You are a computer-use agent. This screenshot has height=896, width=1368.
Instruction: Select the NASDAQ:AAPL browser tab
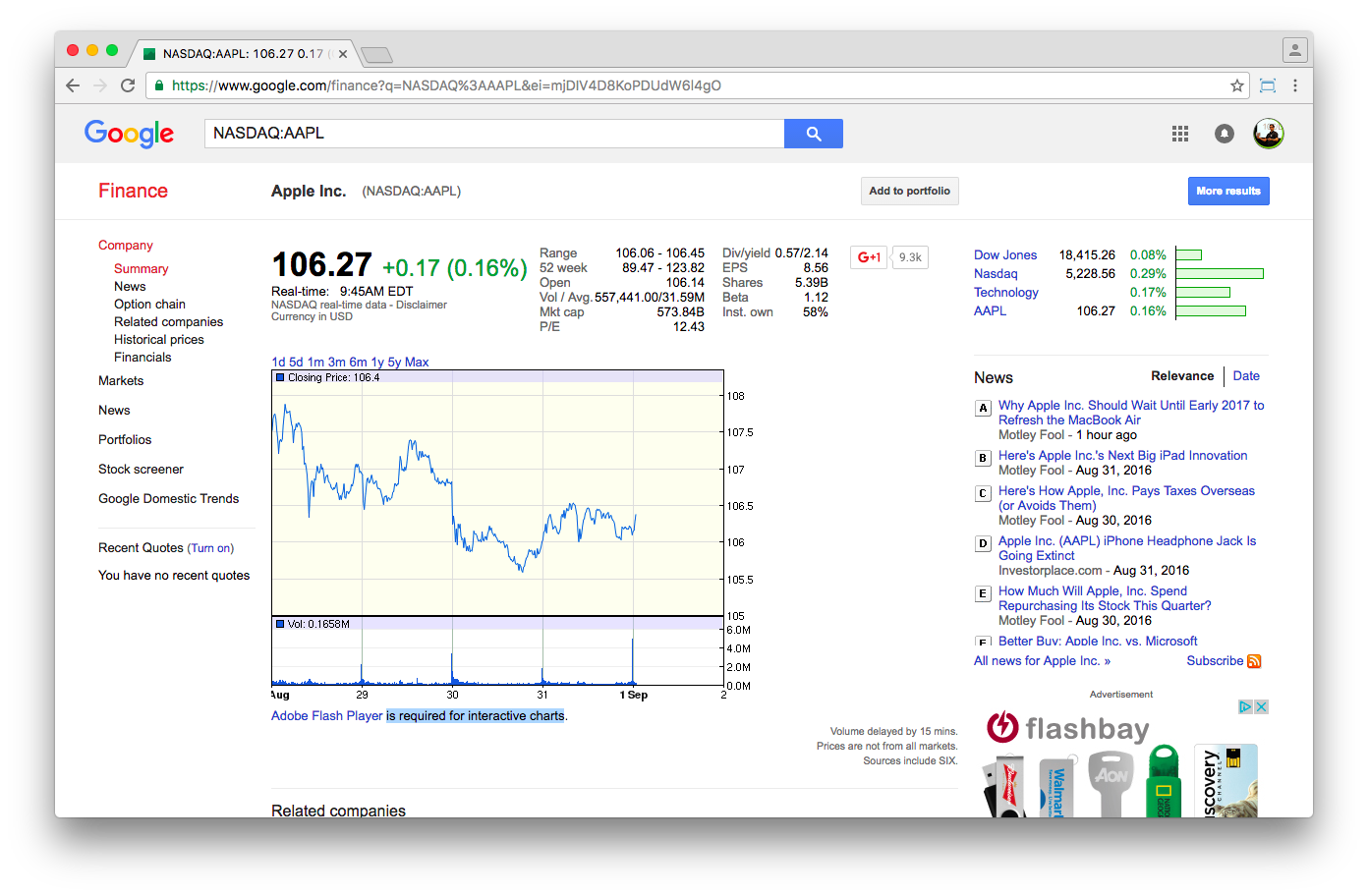click(x=244, y=54)
